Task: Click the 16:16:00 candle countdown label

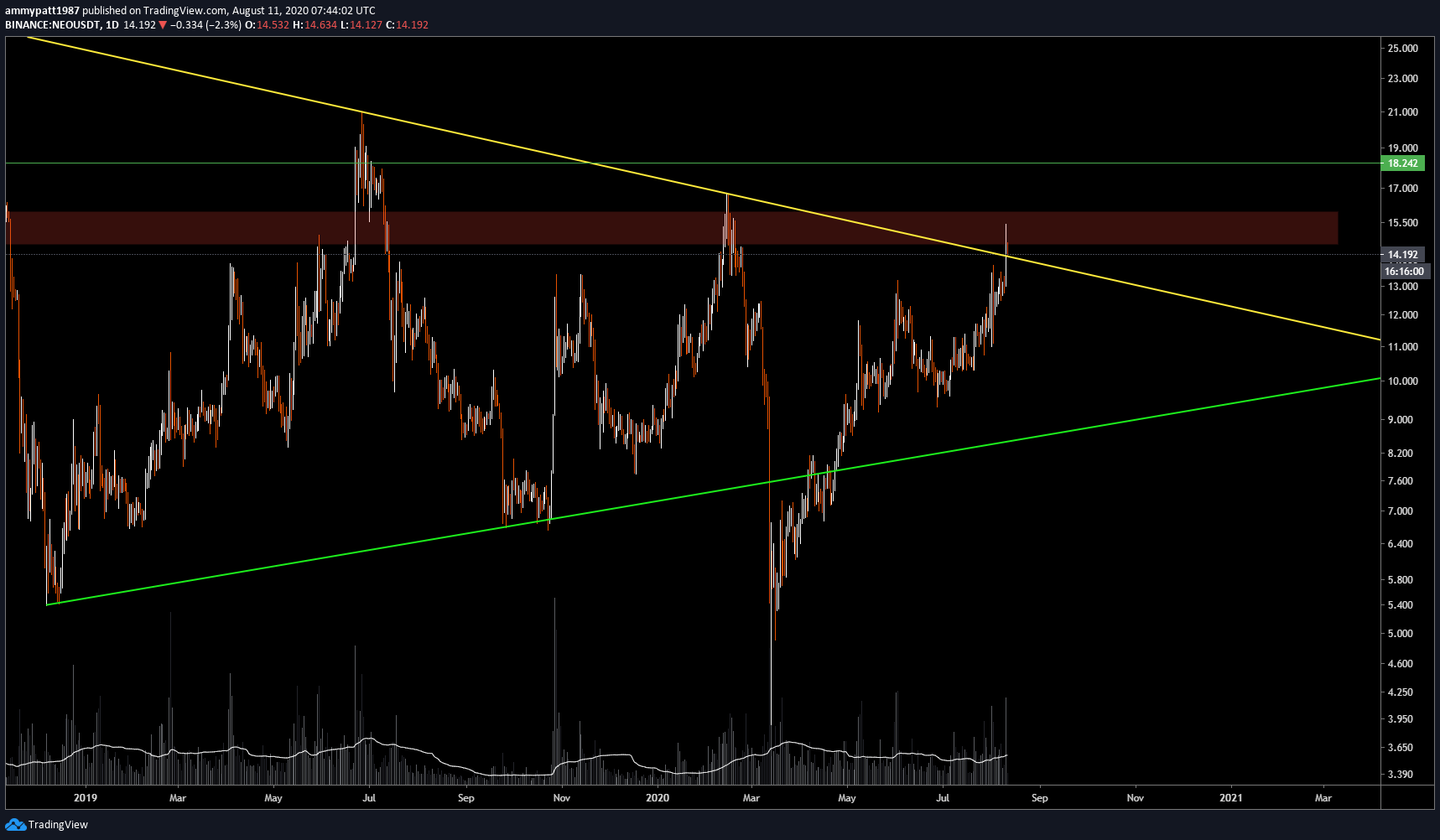Action: coord(1404,272)
